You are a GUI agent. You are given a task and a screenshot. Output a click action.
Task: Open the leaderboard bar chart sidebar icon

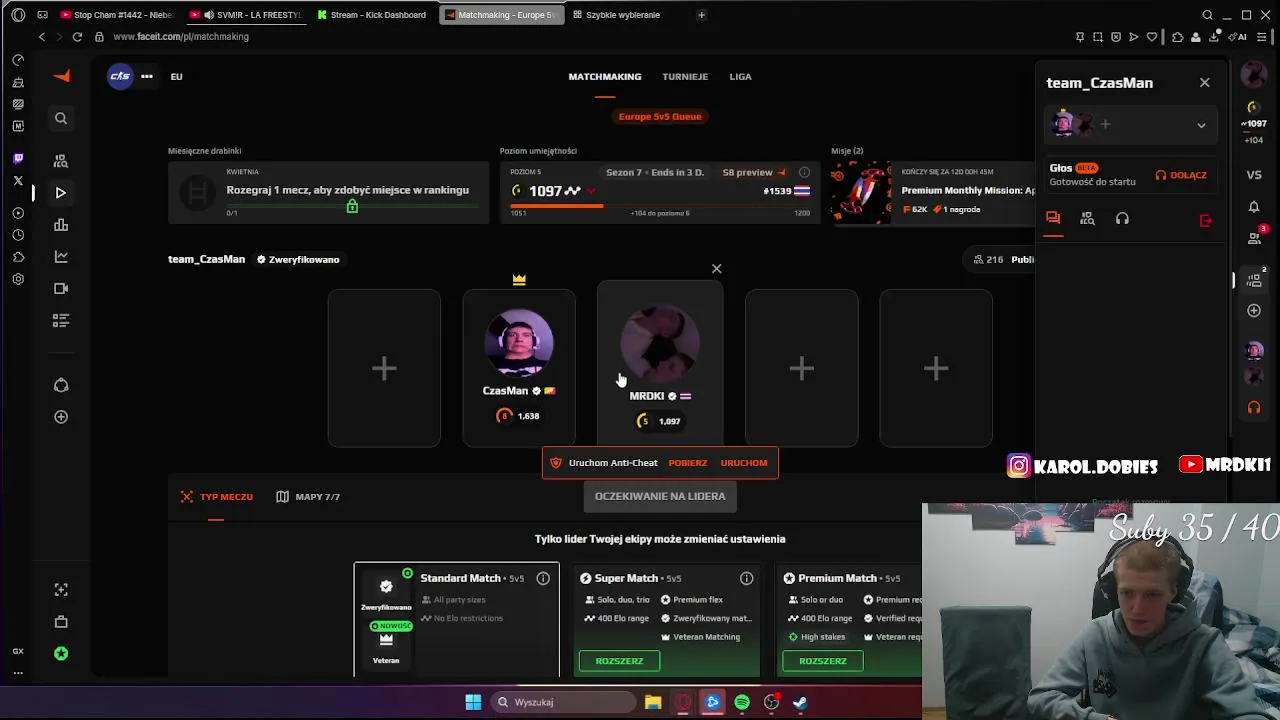coord(61,225)
